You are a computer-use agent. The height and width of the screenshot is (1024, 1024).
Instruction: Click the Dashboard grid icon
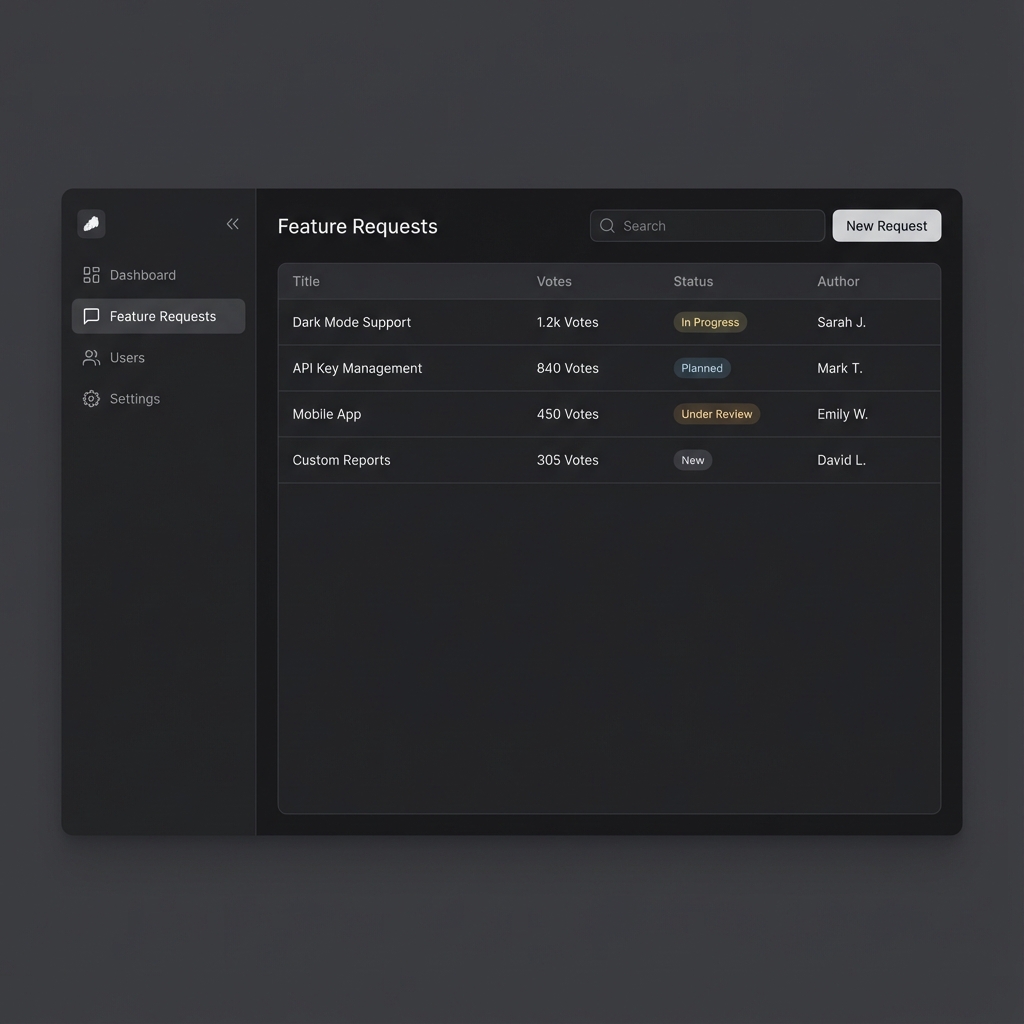(x=91, y=275)
